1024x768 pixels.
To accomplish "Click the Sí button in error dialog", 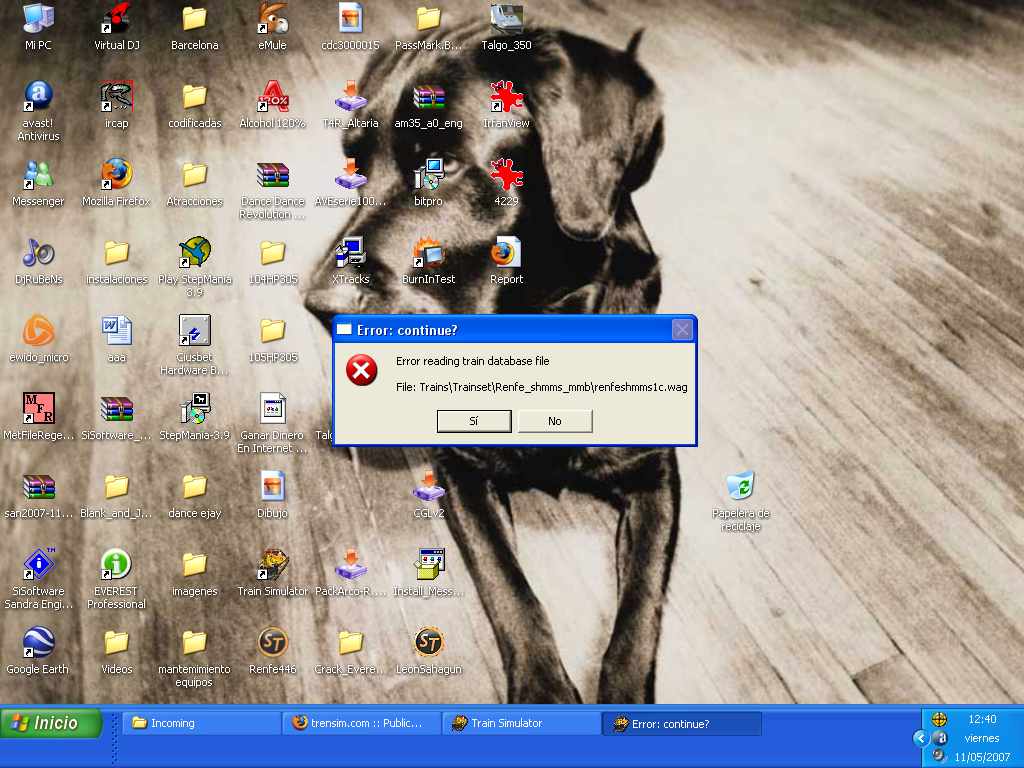I will [474, 421].
